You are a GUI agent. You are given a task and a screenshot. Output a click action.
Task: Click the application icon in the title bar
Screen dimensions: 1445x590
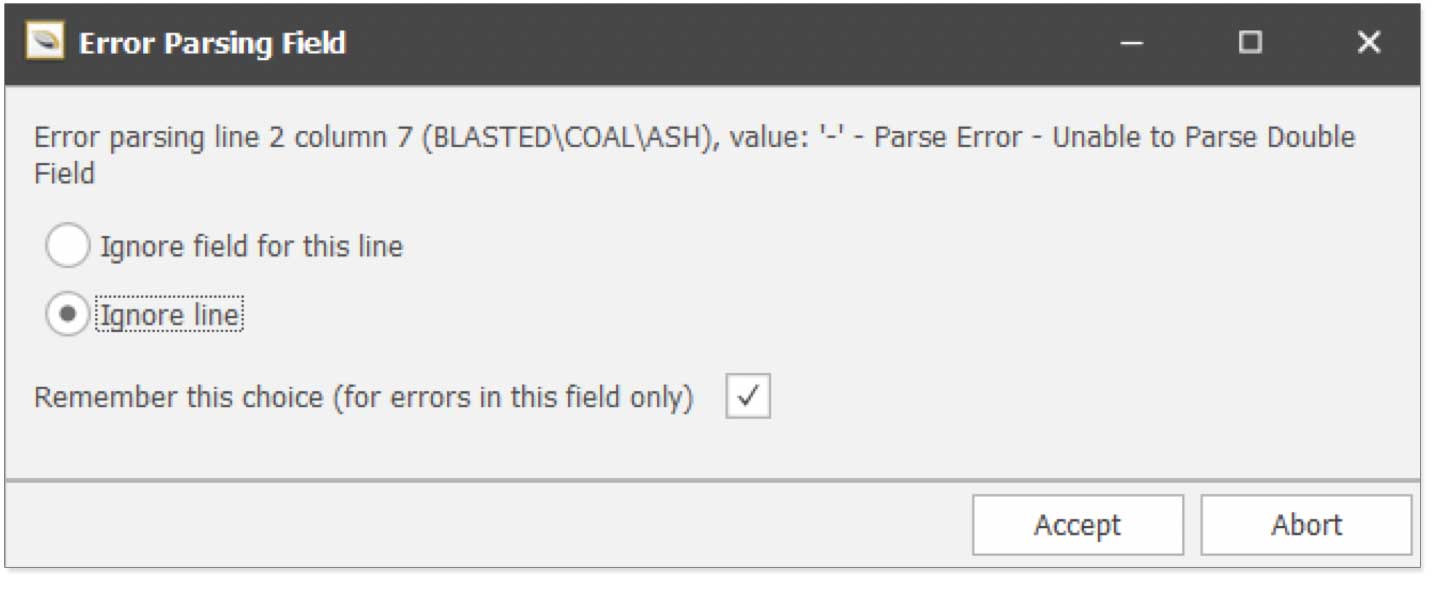coord(44,43)
